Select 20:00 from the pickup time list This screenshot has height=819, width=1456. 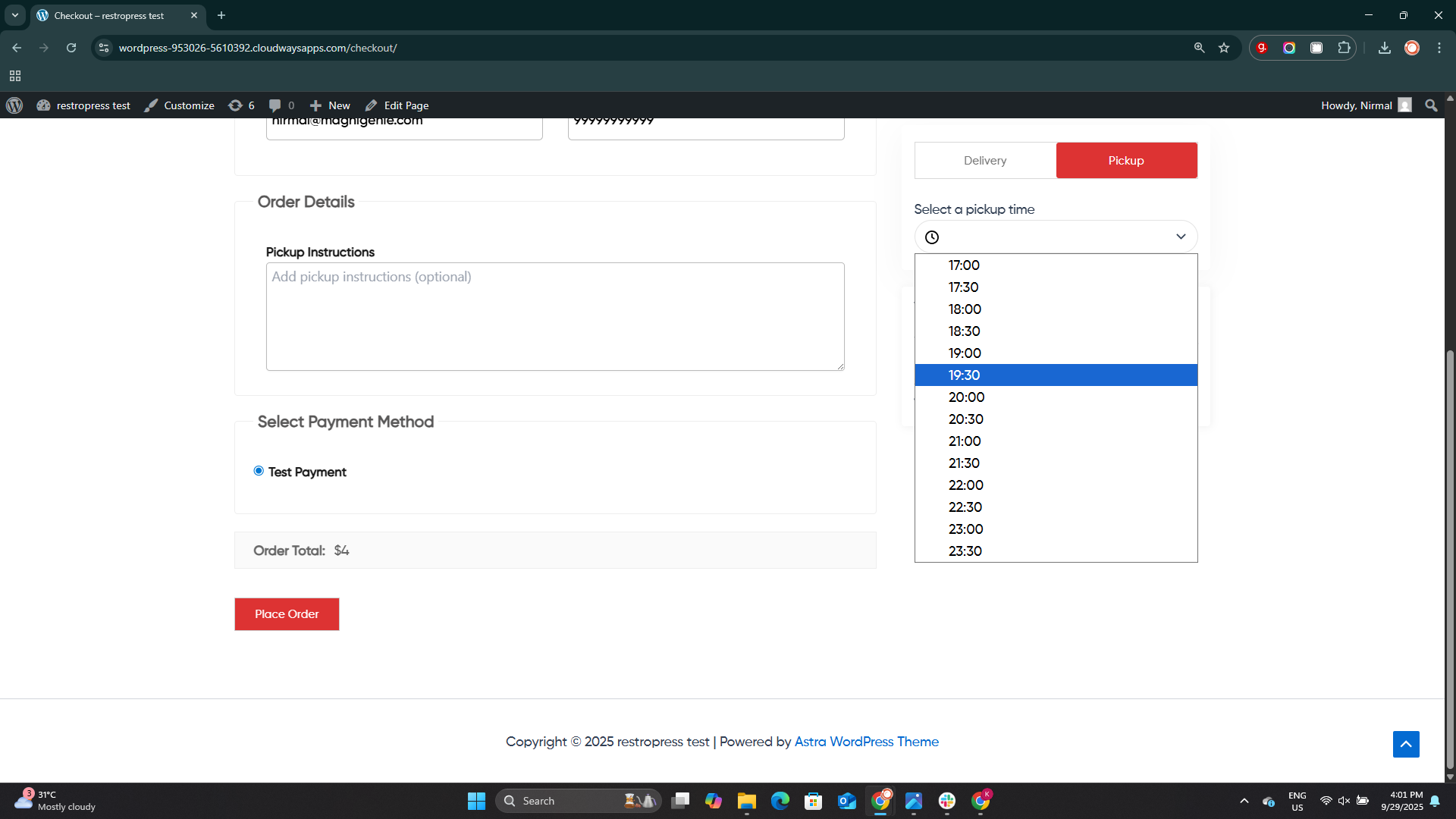(966, 397)
